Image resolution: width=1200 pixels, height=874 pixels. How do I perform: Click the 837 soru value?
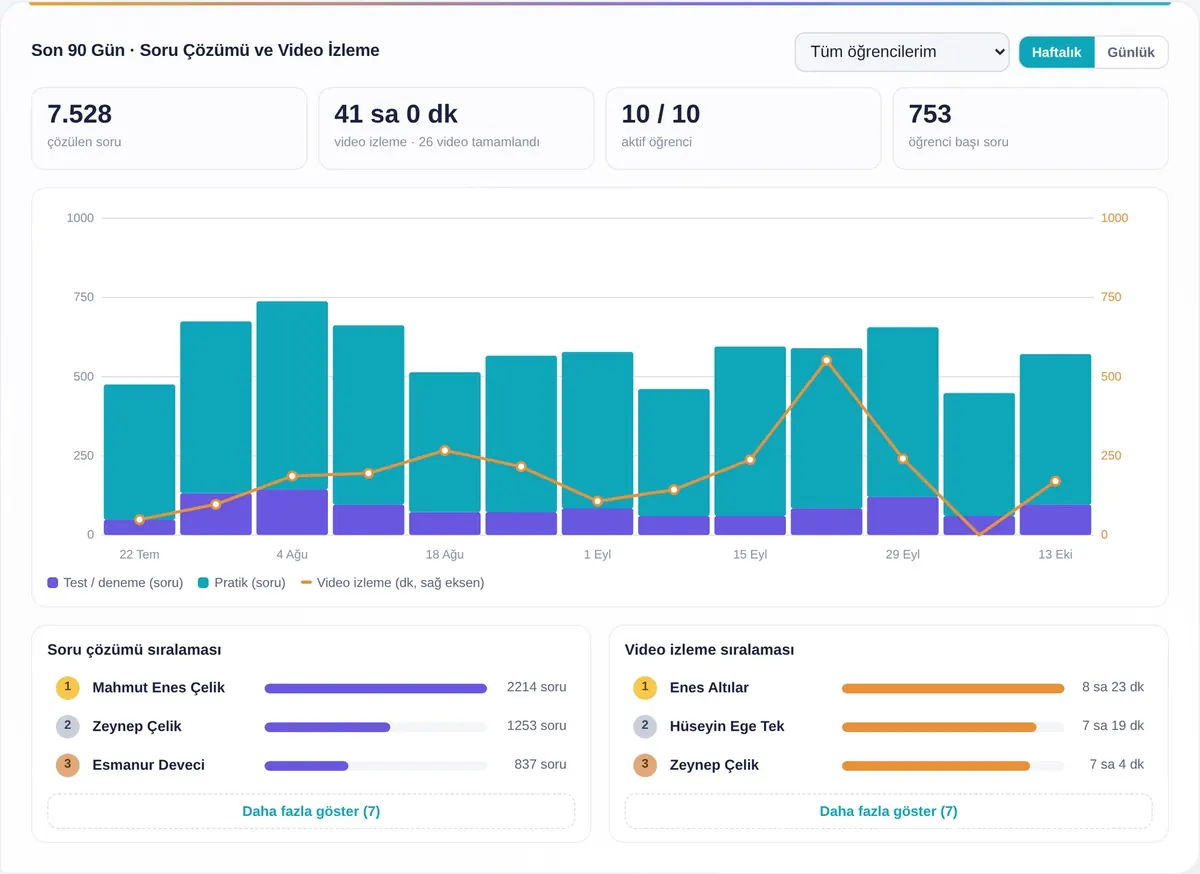(x=540, y=766)
